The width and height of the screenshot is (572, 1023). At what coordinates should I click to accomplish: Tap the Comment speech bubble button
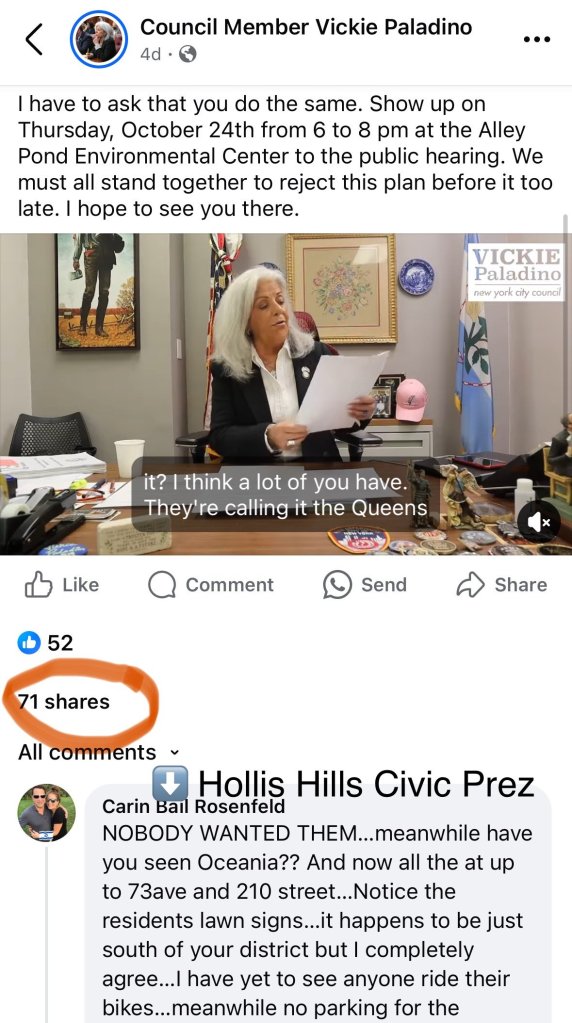(x=211, y=585)
